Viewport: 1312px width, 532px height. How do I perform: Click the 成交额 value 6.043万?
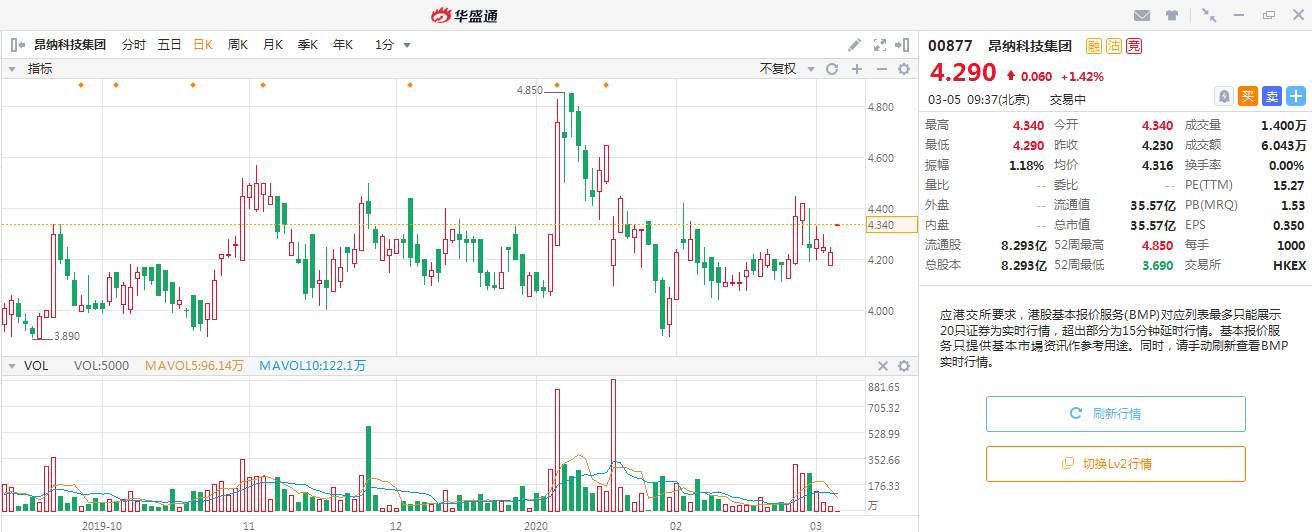pyautogui.click(x=1284, y=145)
